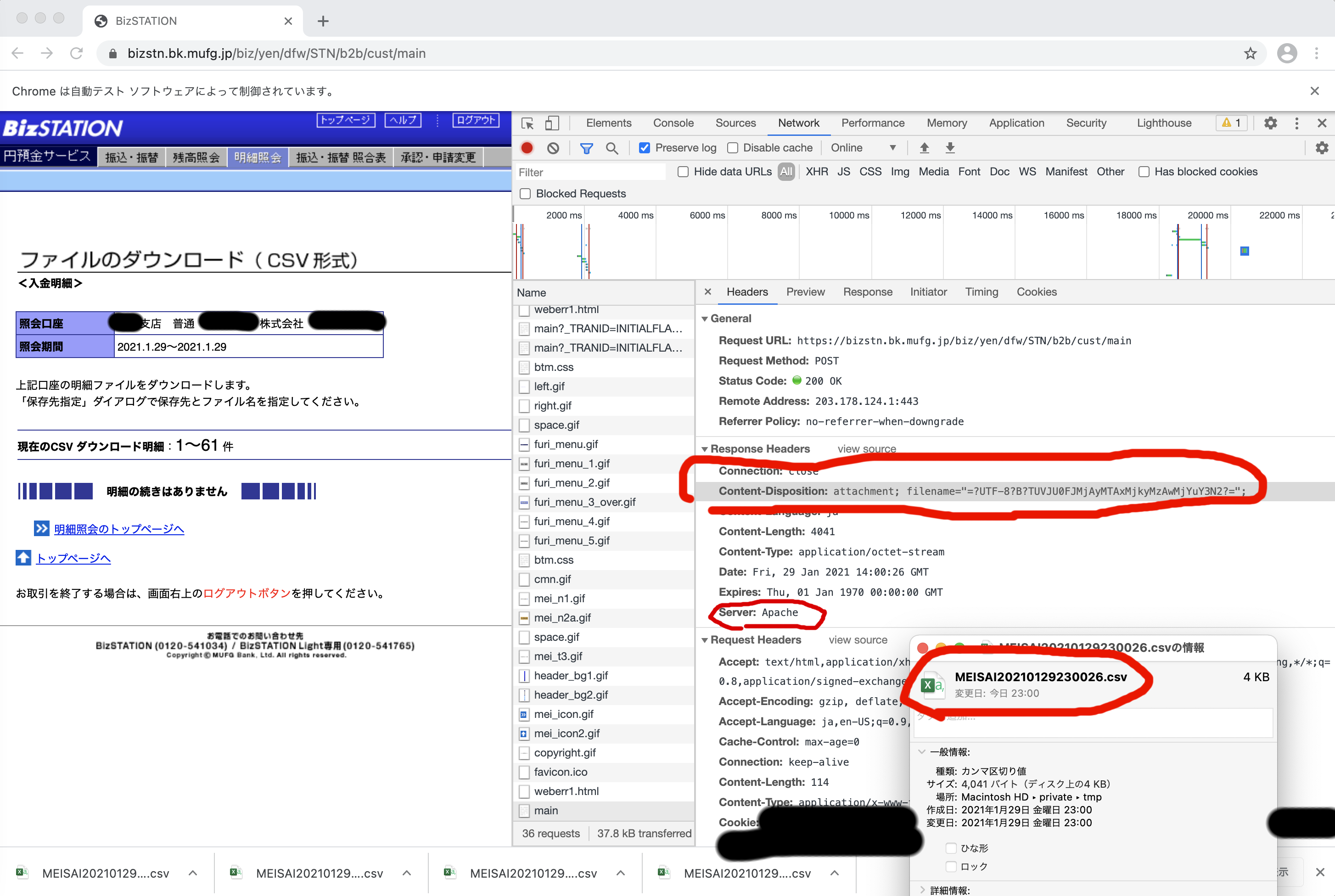Go back with the back arrow
This screenshot has width=1335, height=896.
[18, 53]
